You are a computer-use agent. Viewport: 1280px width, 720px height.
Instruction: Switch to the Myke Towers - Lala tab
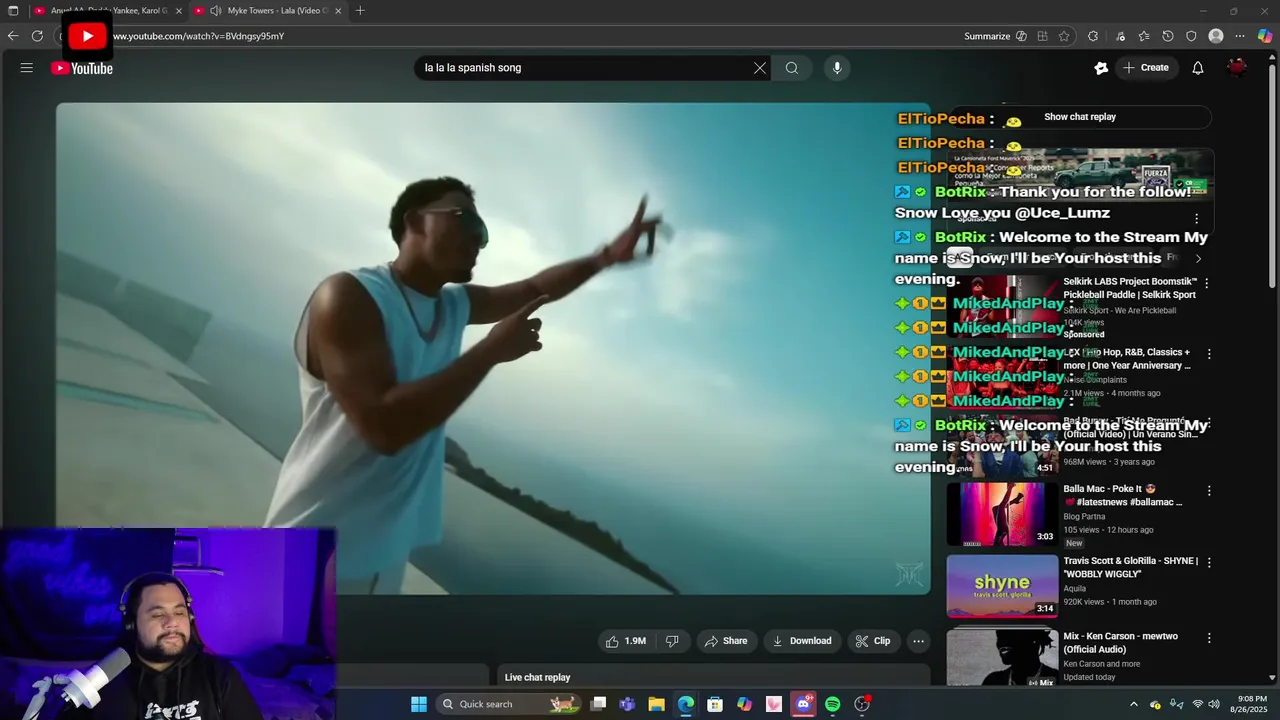pyautogui.click(x=268, y=11)
